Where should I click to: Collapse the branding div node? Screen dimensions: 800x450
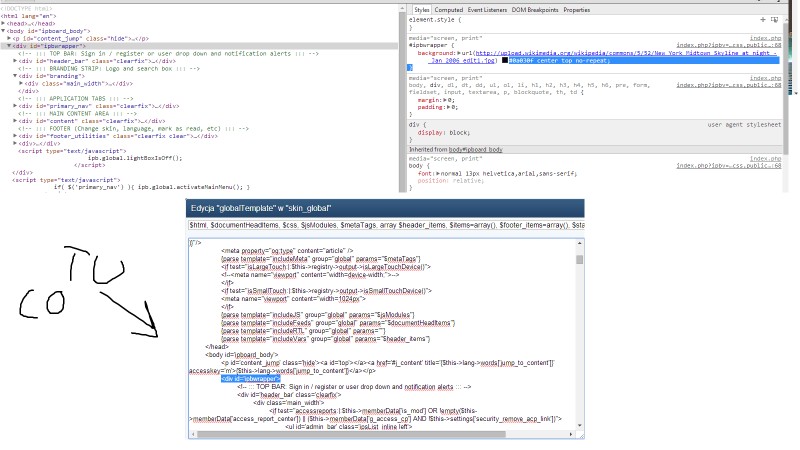point(16,76)
